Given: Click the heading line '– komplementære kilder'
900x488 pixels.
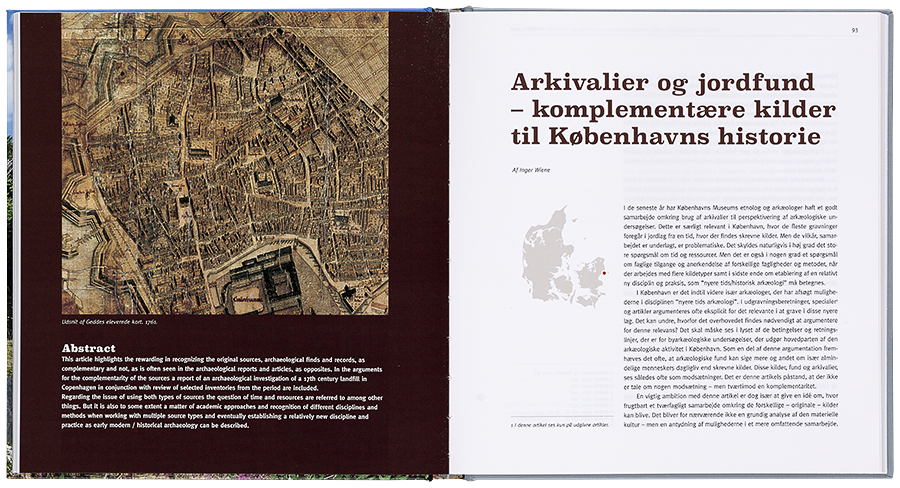Looking at the screenshot, I should (x=673, y=109).
